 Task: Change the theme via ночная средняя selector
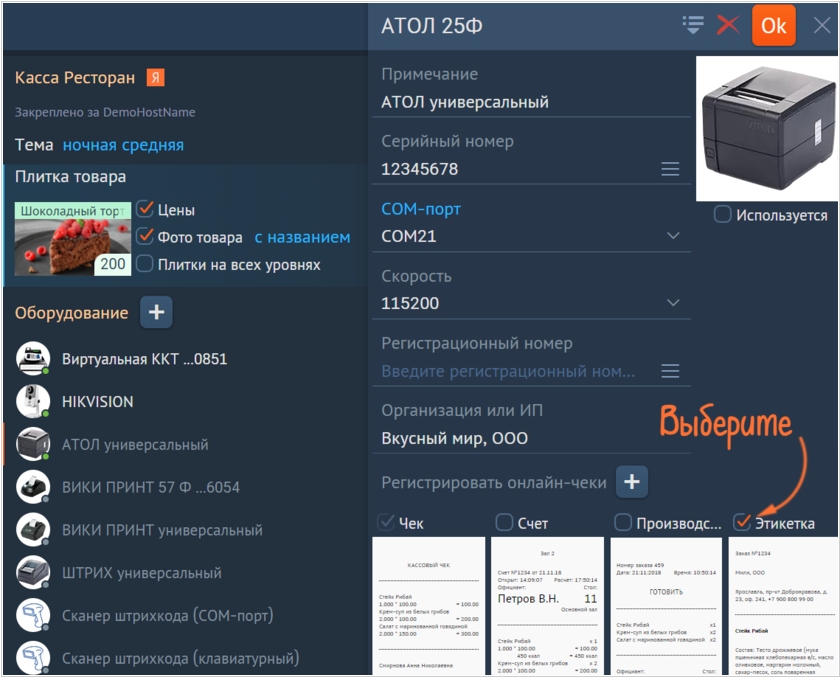[123, 145]
